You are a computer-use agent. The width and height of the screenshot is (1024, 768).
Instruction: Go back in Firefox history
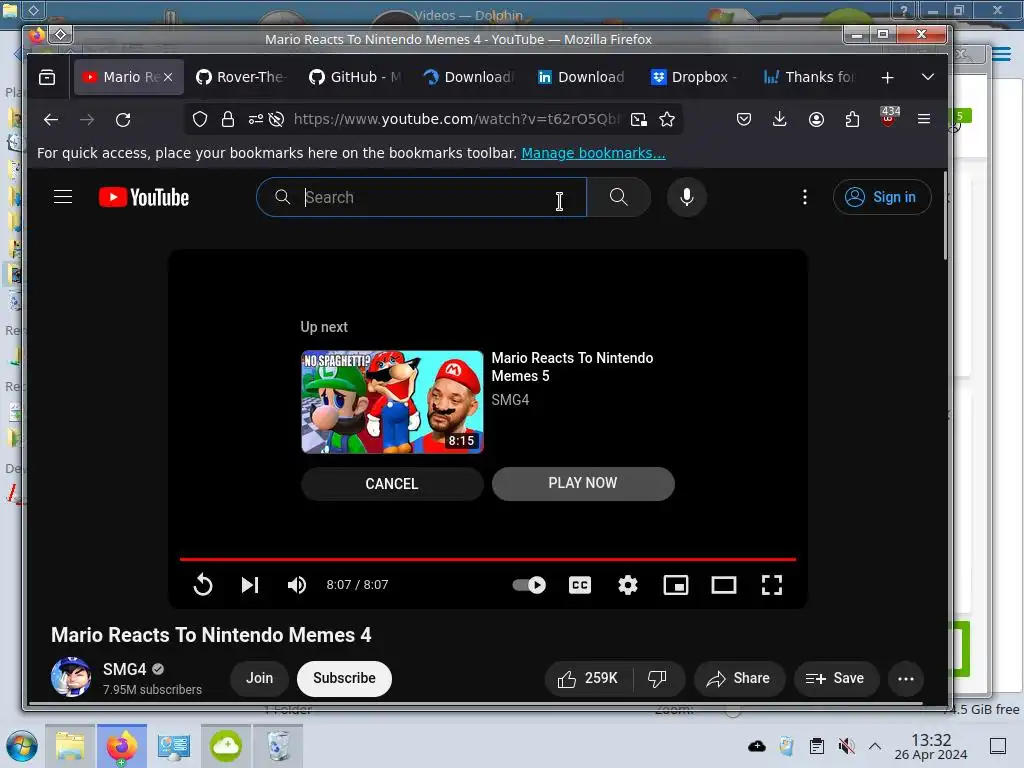pyautogui.click(x=50, y=120)
